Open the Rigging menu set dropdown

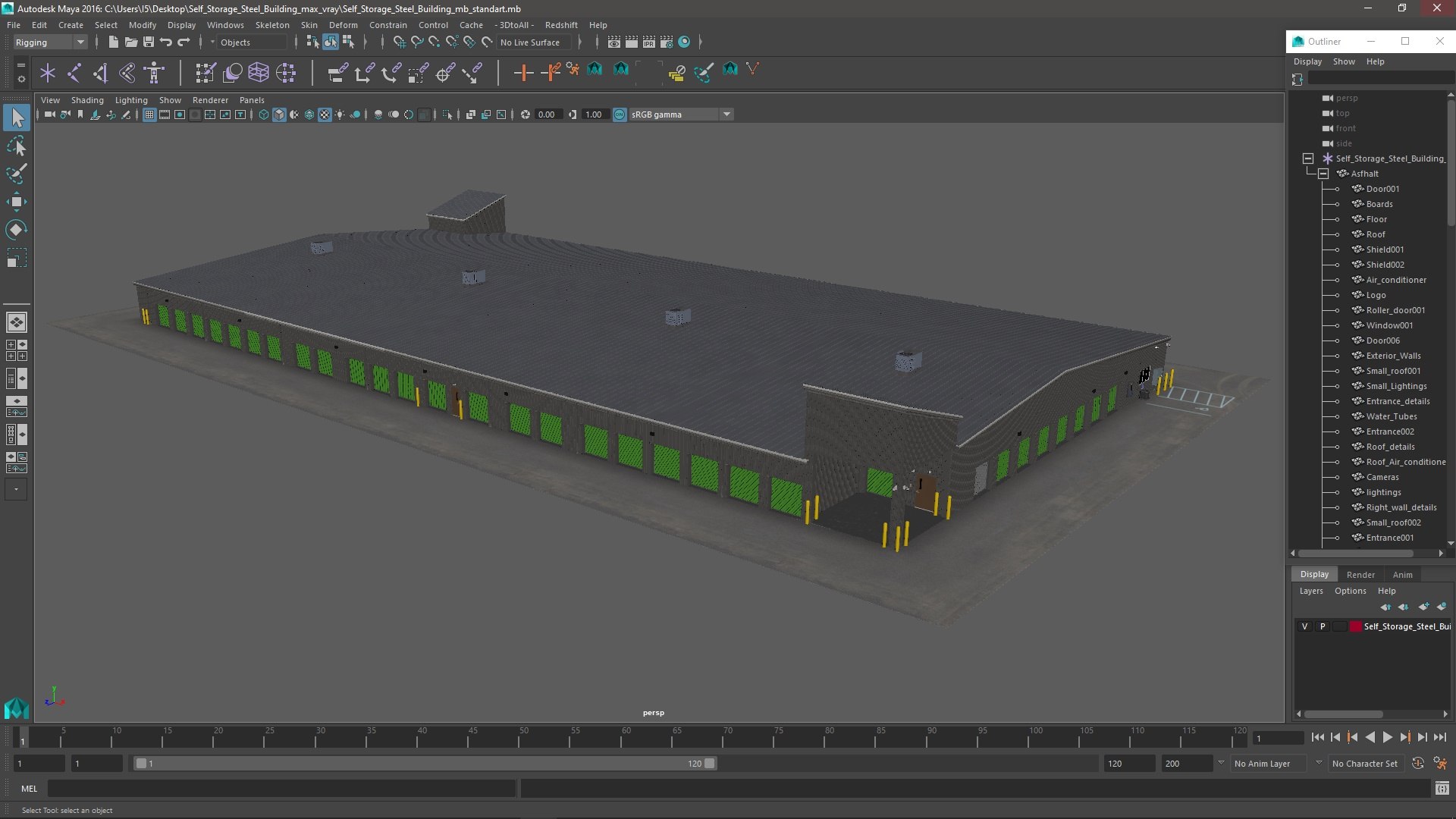click(50, 42)
